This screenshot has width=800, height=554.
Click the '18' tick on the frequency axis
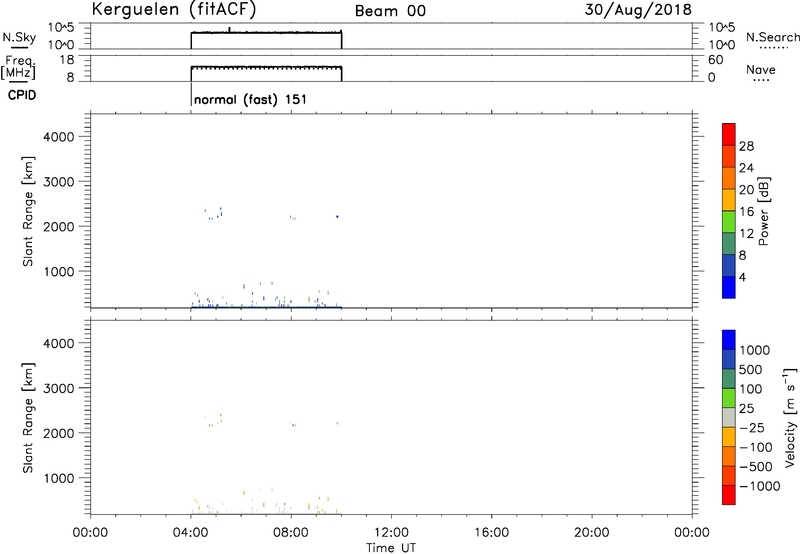click(x=67, y=60)
